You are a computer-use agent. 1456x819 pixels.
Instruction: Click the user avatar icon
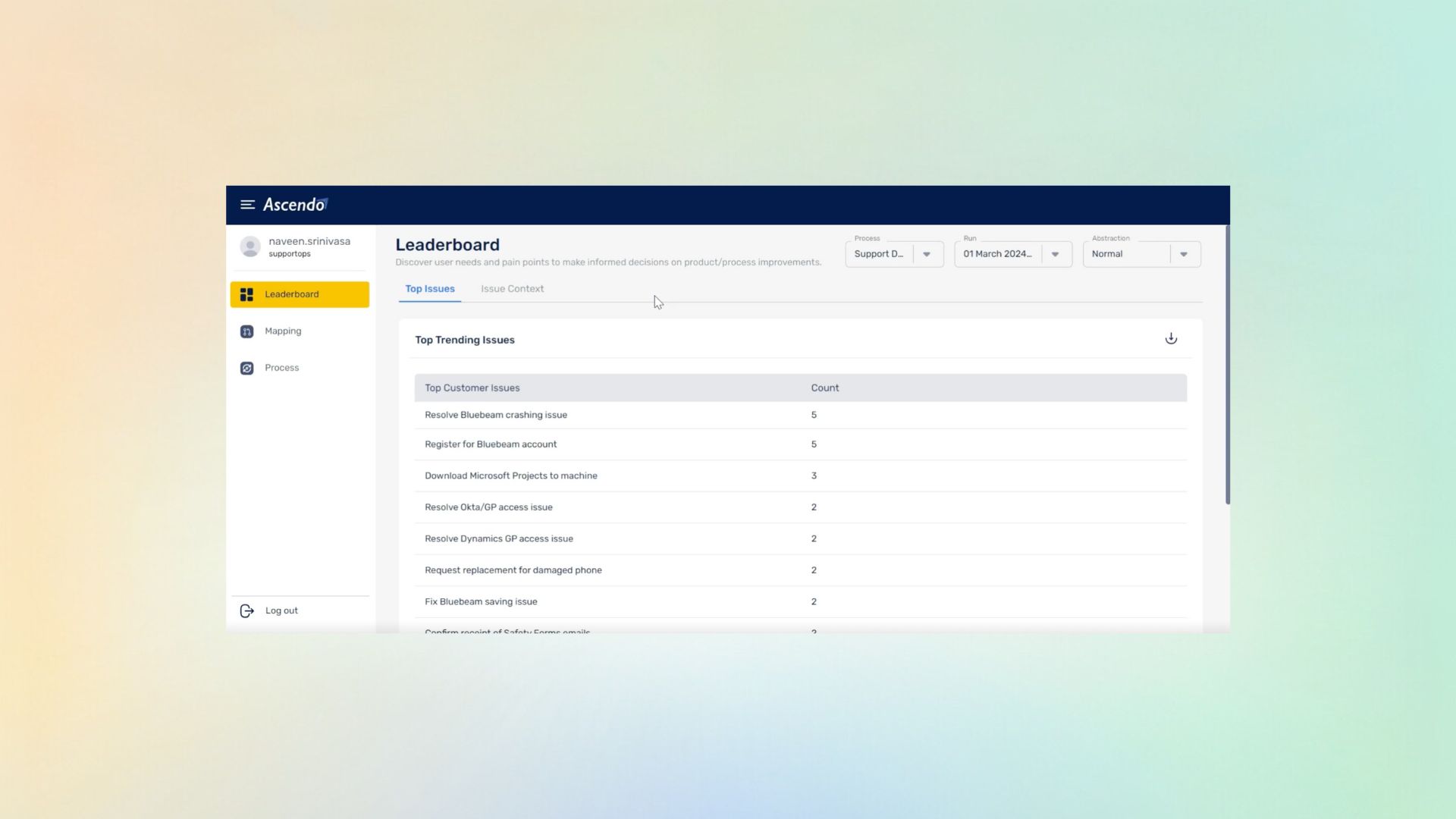[x=250, y=246]
